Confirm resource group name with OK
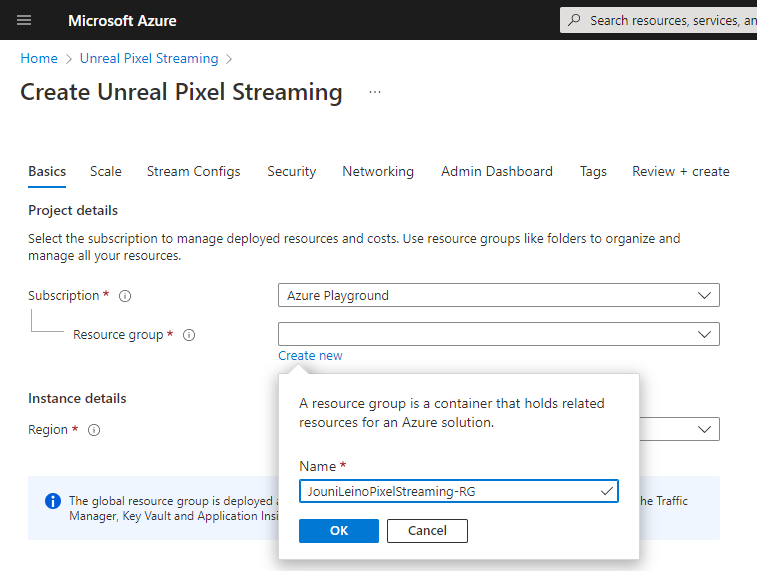The height and width of the screenshot is (571, 757). (339, 531)
